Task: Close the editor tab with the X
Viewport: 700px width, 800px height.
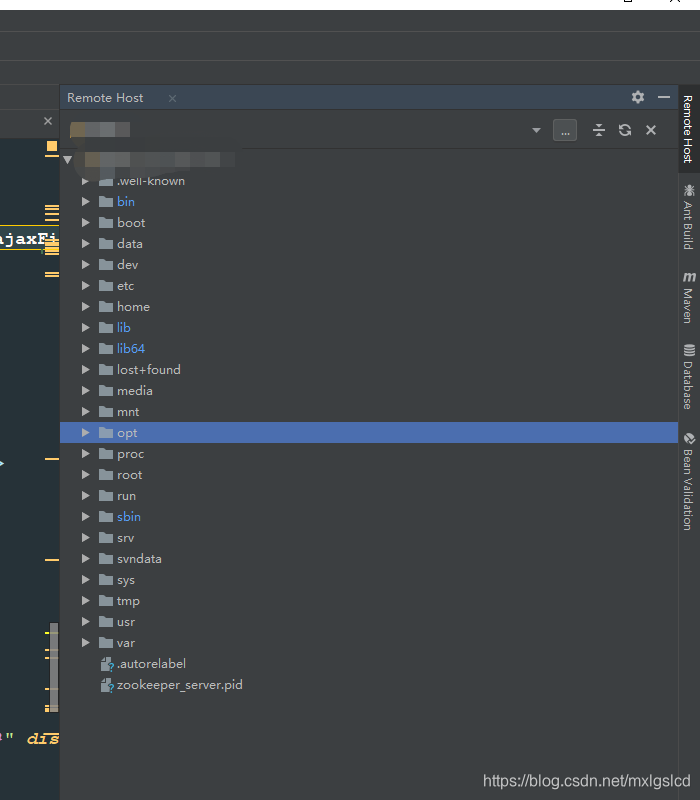Action: click(x=48, y=121)
